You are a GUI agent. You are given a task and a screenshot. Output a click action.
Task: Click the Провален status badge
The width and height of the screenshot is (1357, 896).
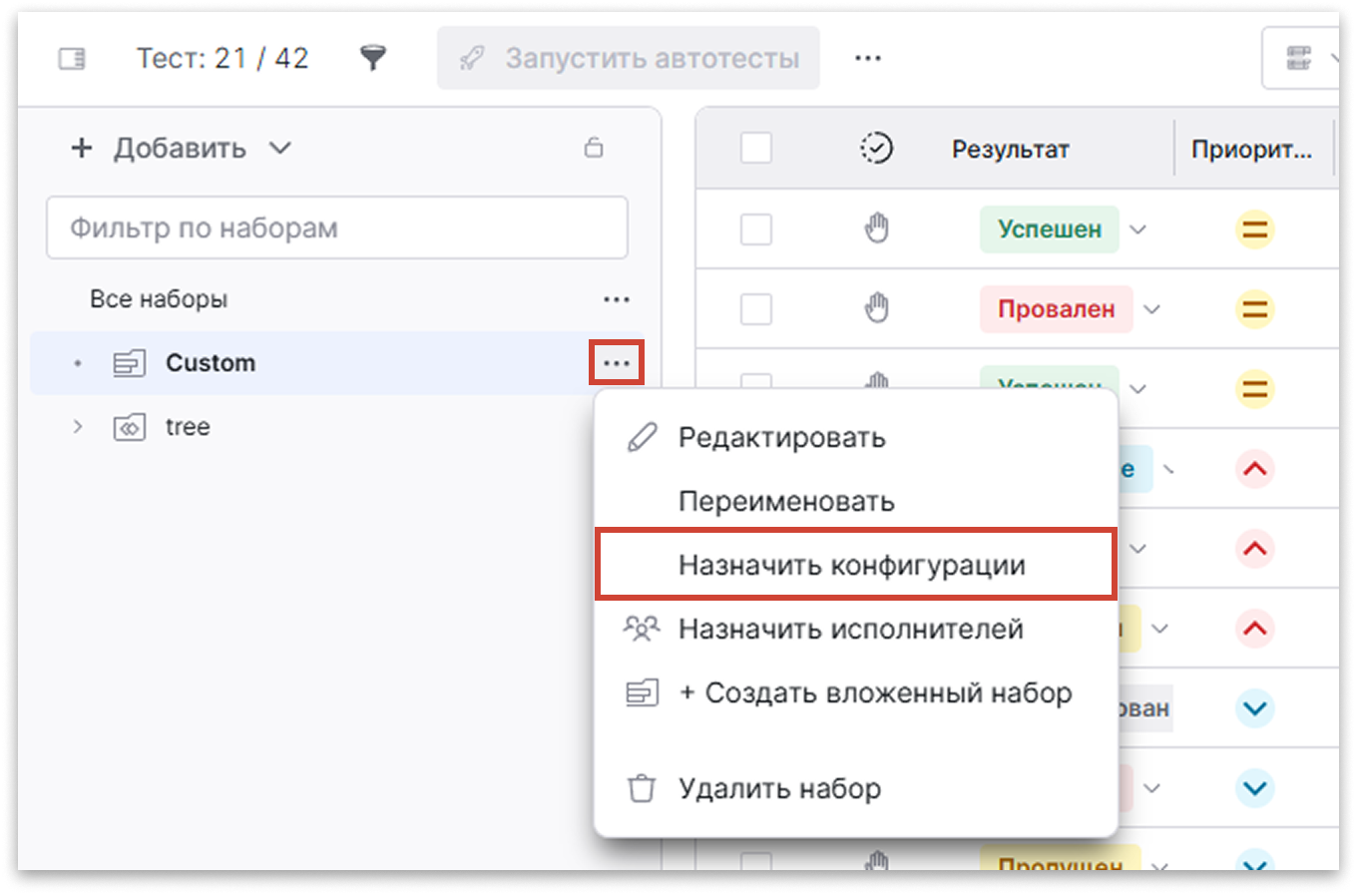[1056, 309]
